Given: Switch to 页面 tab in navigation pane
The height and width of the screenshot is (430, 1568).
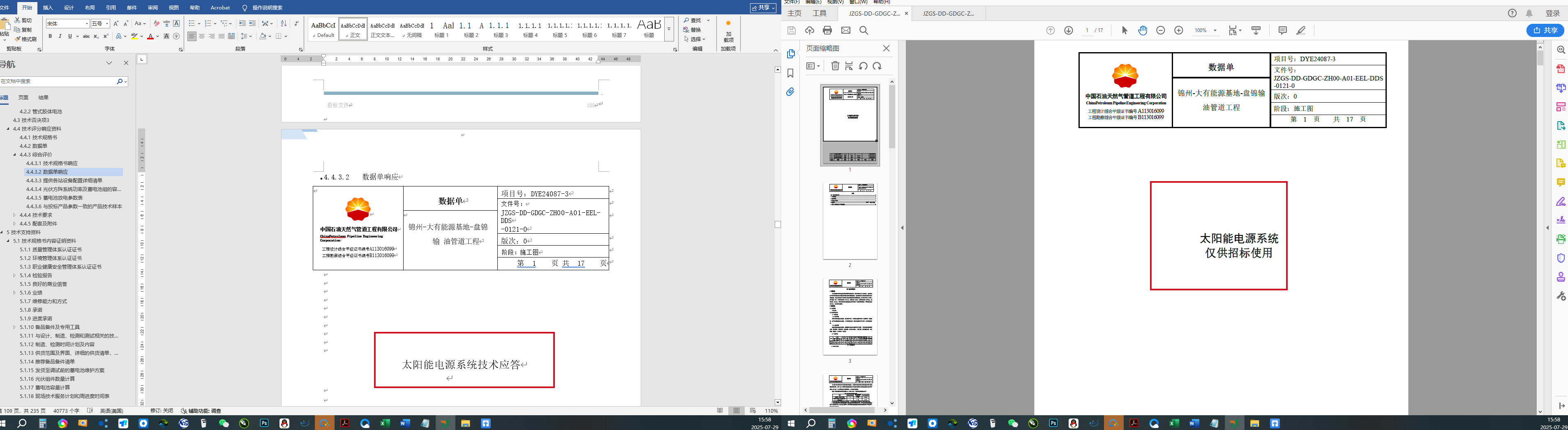Looking at the screenshot, I should [23, 97].
